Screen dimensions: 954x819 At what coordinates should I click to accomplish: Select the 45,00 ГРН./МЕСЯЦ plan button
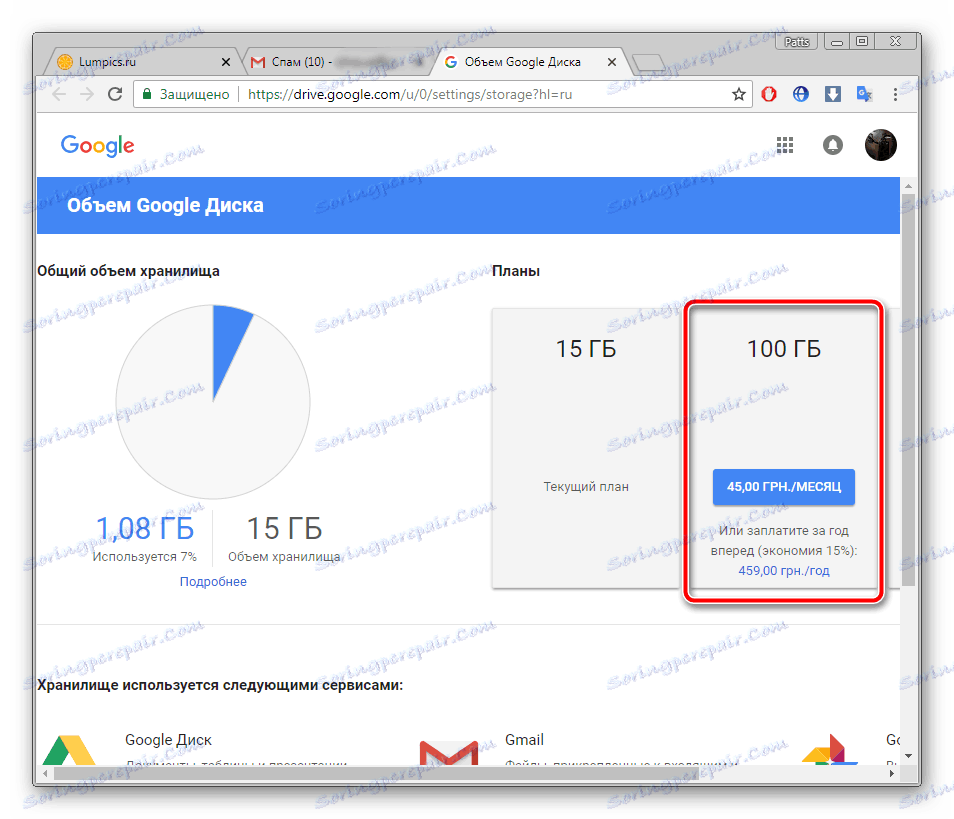click(x=783, y=487)
